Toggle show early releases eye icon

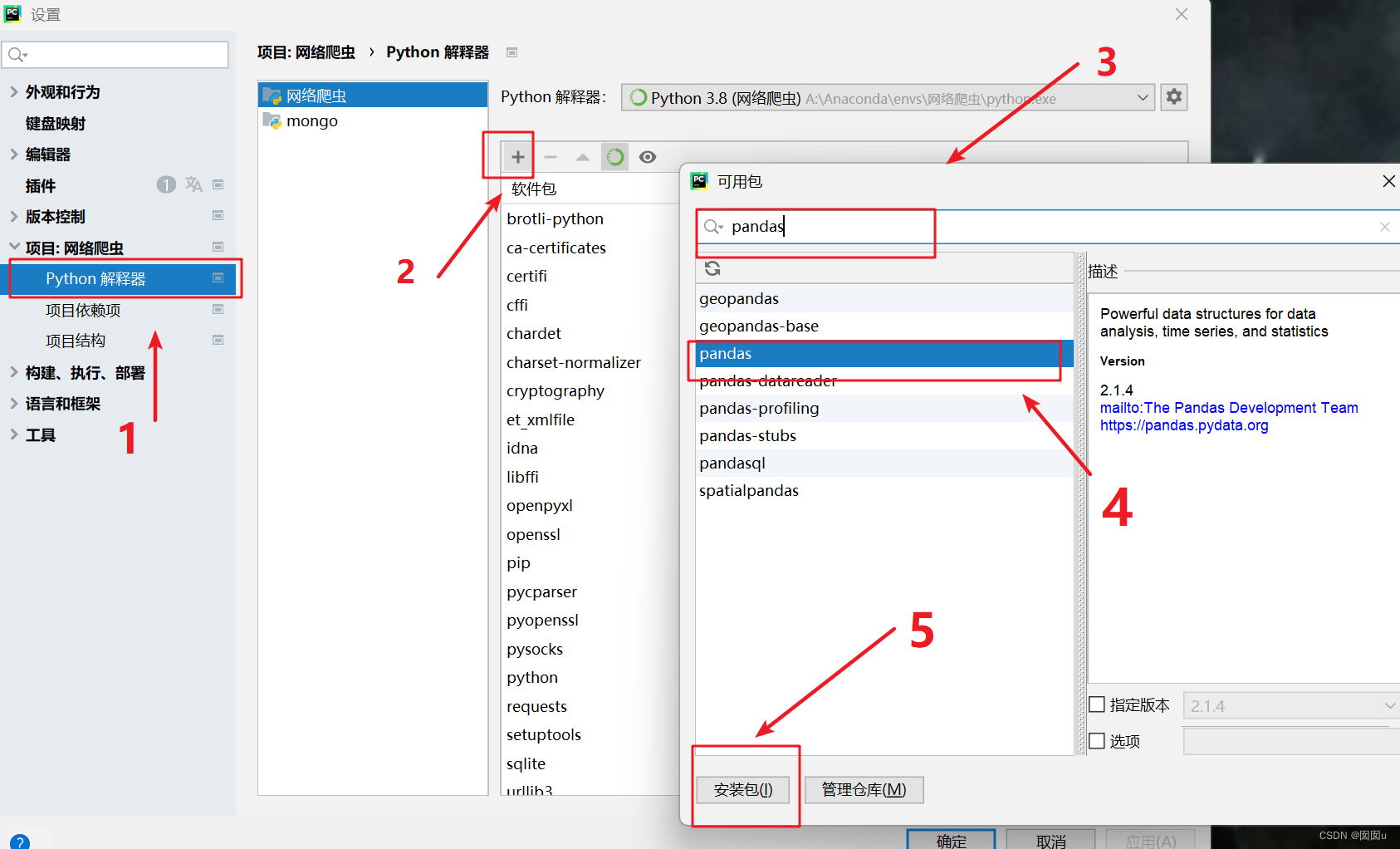coord(648,156)
